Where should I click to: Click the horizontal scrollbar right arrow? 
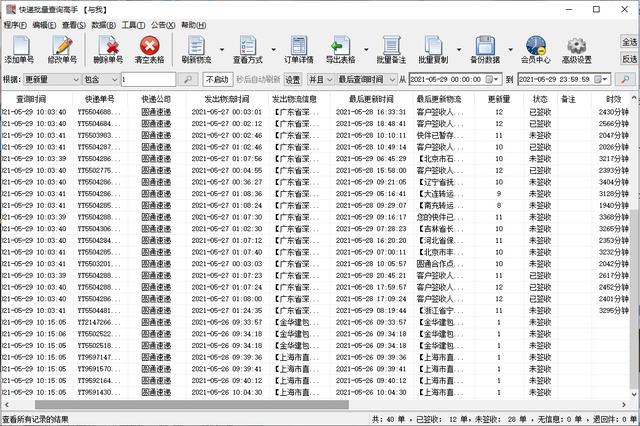(624, 405)
